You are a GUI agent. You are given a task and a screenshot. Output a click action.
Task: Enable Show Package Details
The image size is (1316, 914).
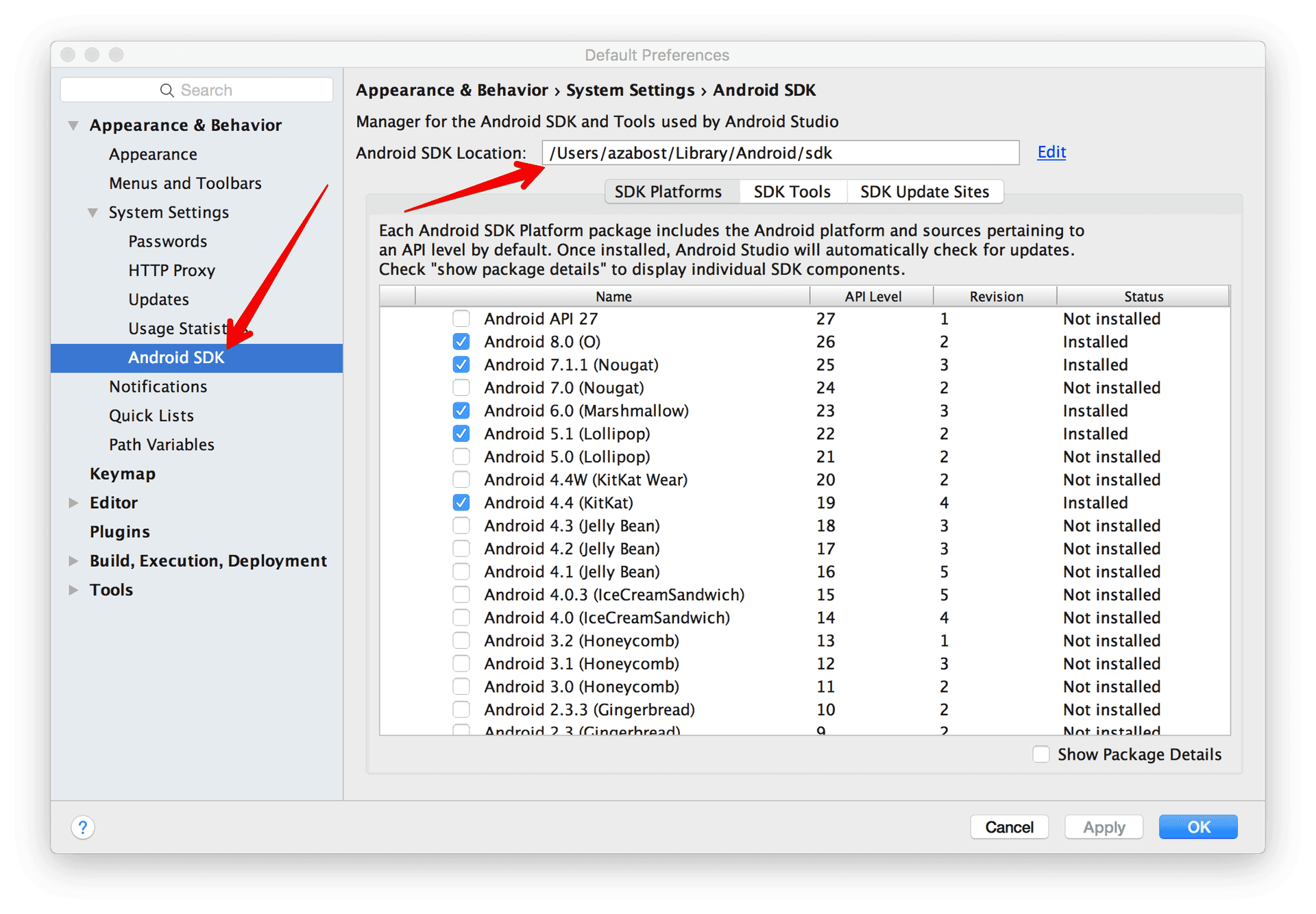coord(1041,754)
